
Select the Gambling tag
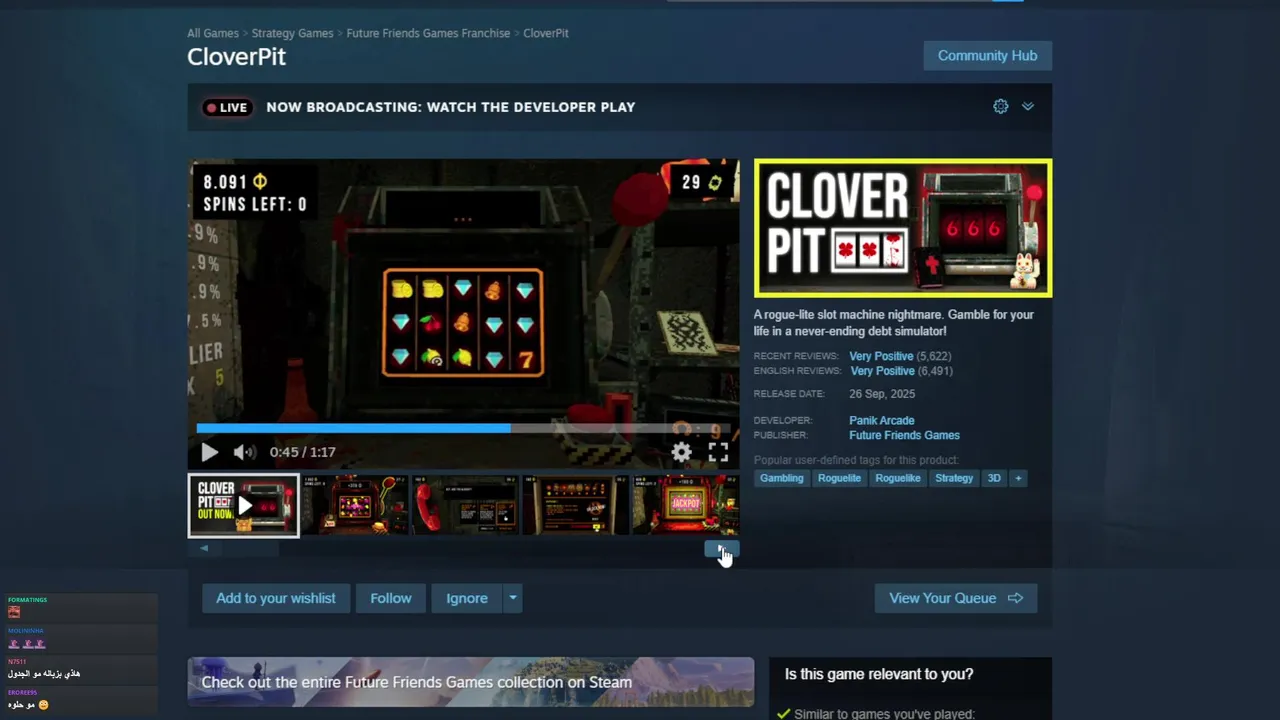pyautogui.click(x=782, y=478)
